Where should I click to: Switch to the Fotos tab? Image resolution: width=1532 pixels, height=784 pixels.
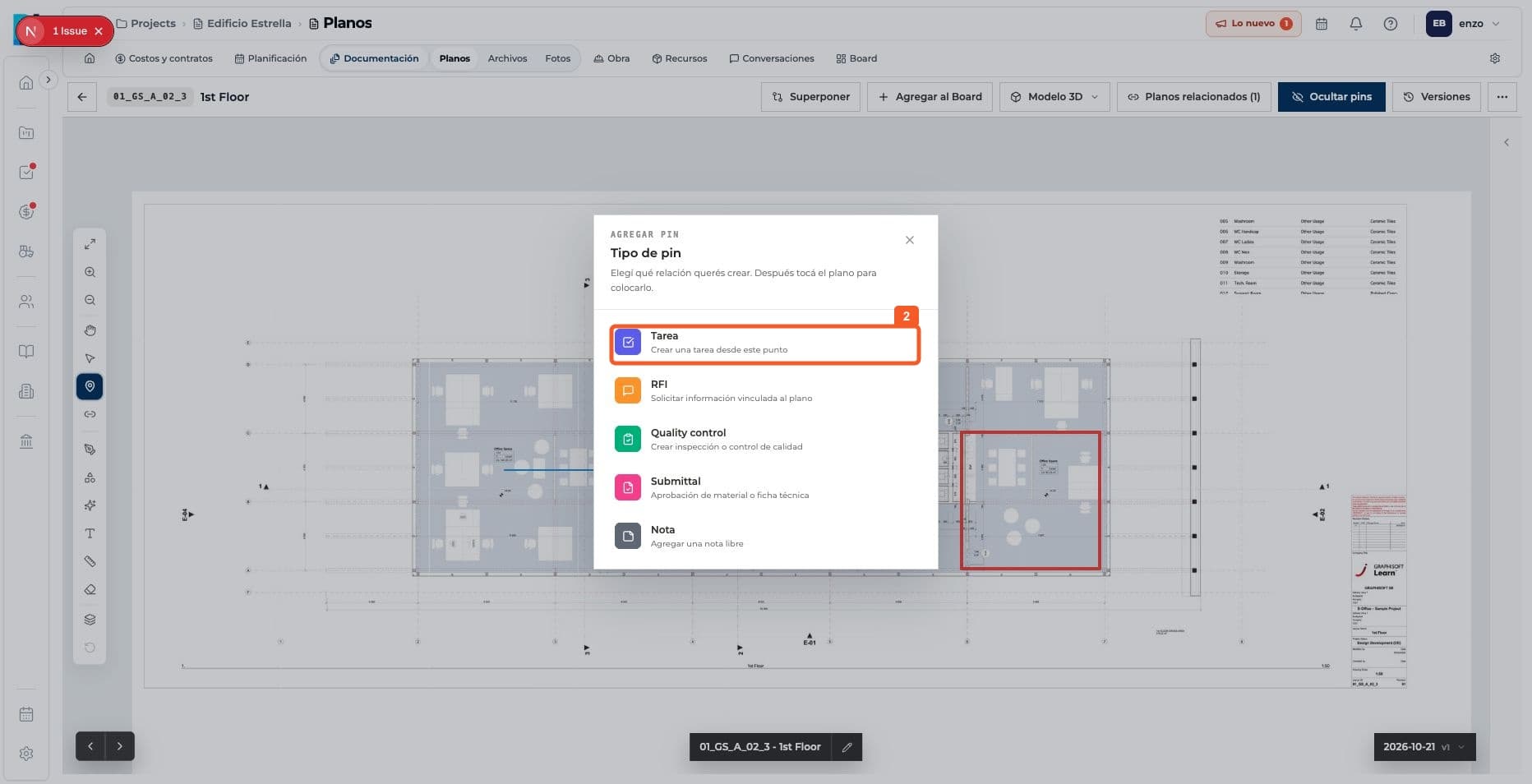557,58
